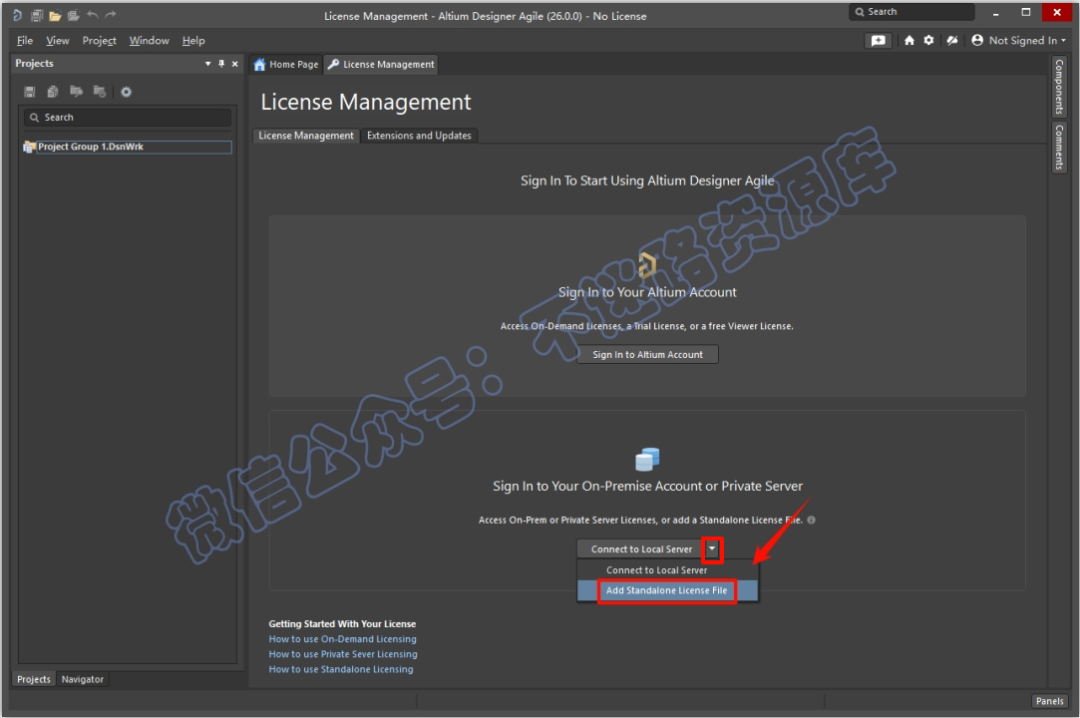Select the License Management document tab
Image resolution: width=1080 pixels, height=718 pixels.
(381, 64)
